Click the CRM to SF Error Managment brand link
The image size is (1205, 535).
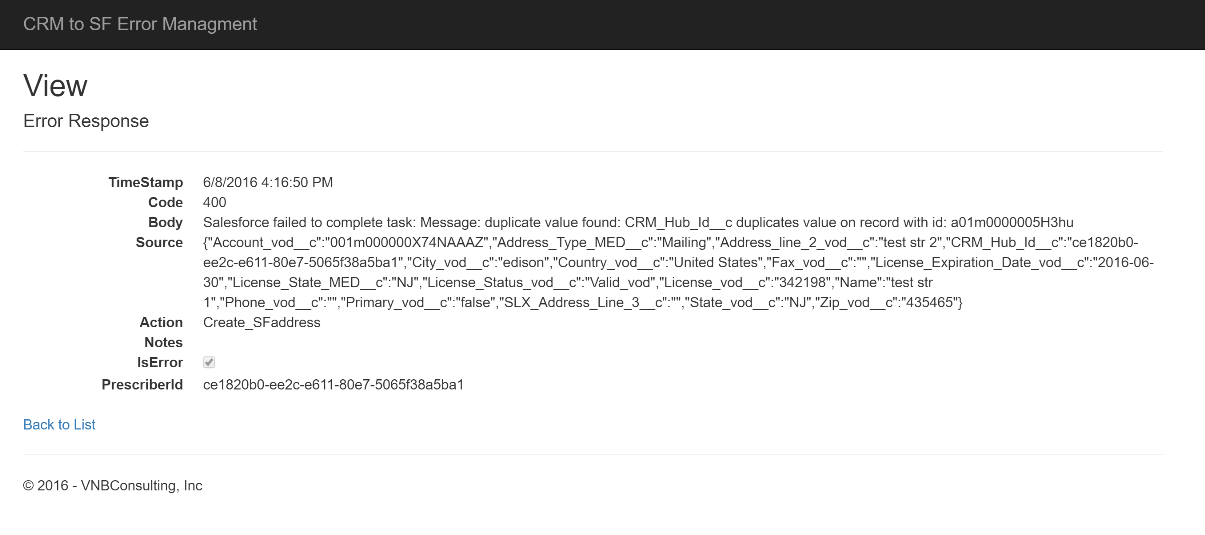point(140,24)
